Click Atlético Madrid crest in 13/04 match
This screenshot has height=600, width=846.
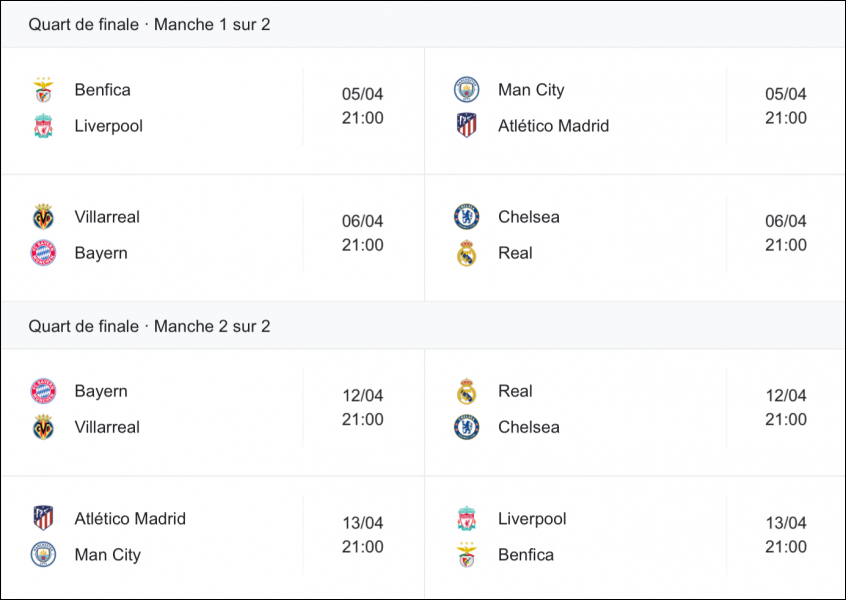(43, 518)
